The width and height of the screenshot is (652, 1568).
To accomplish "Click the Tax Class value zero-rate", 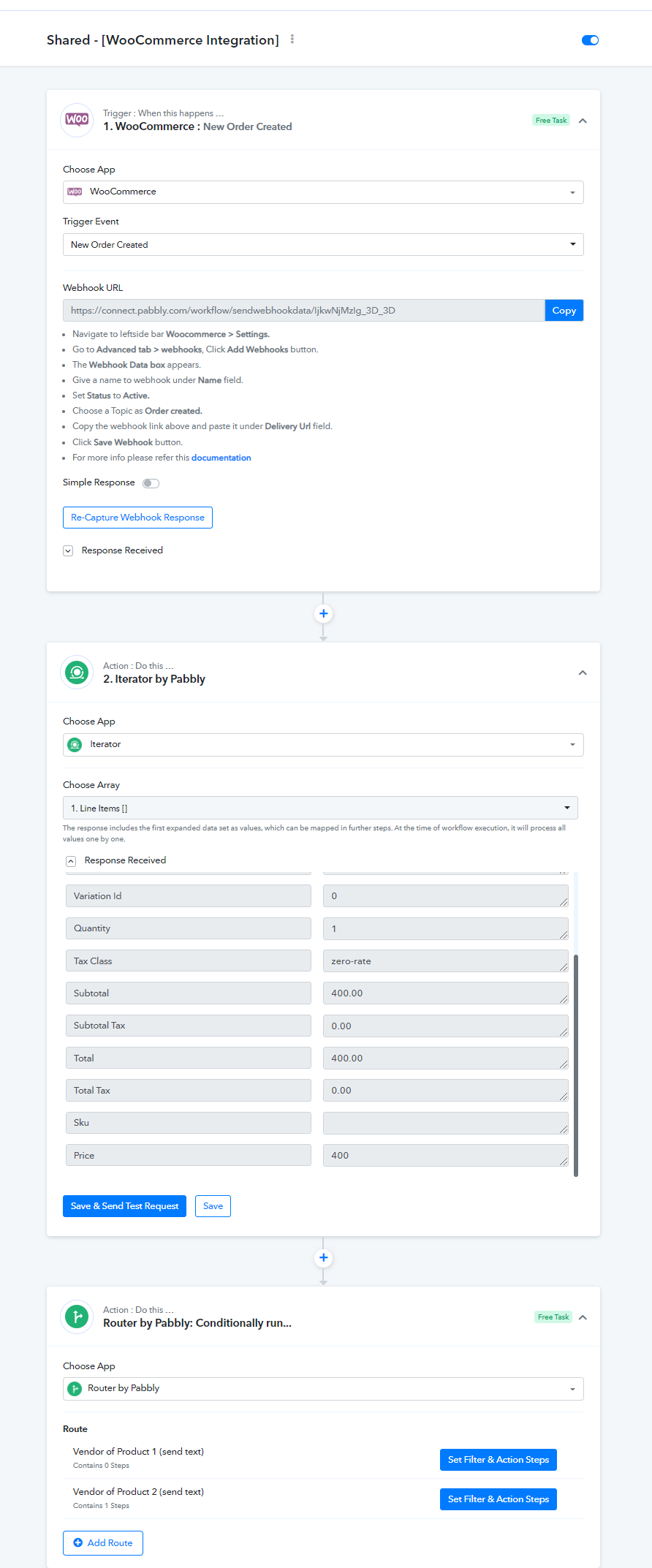I will point(445,961).
